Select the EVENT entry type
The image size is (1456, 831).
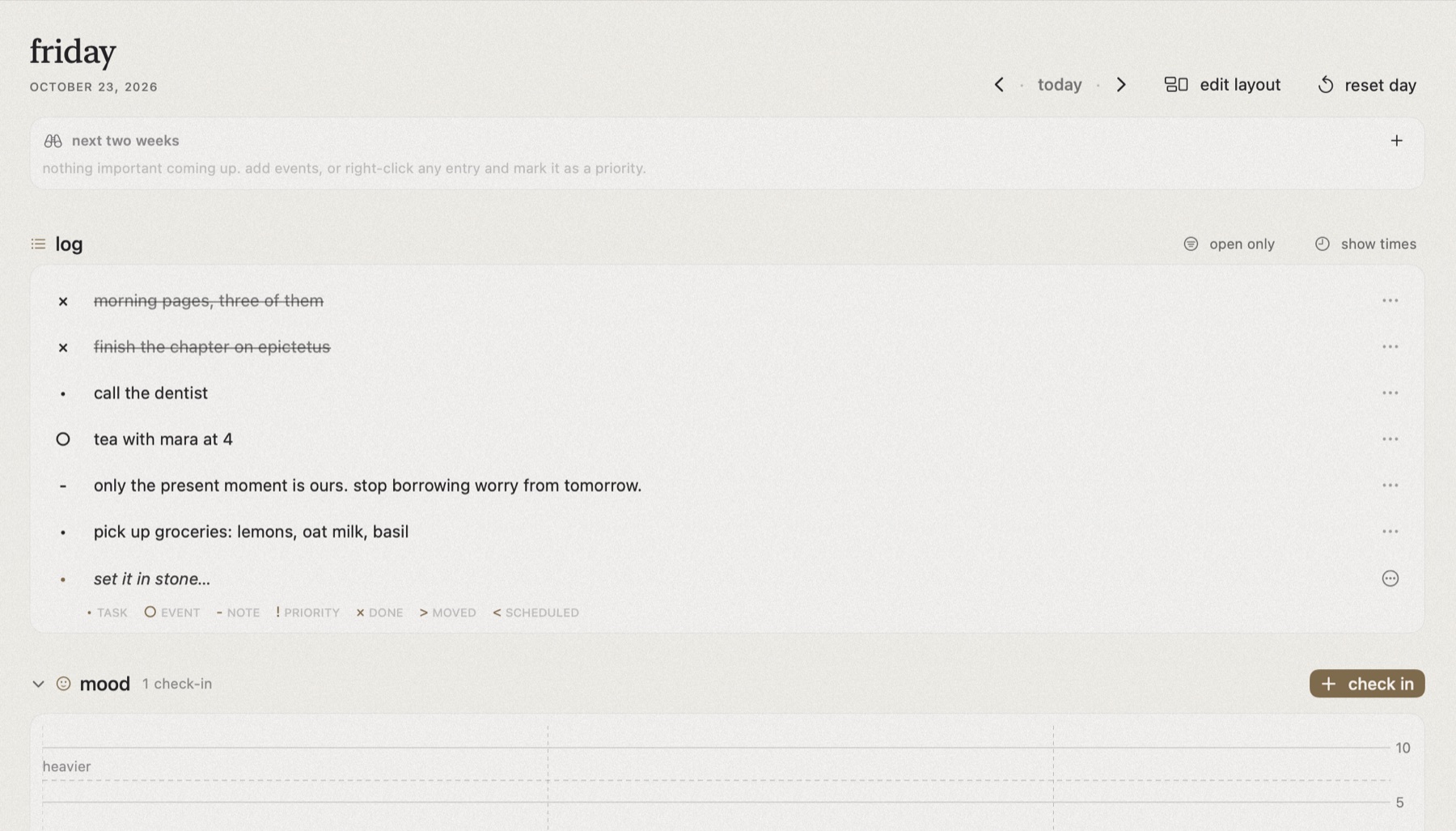click(172, 613)
